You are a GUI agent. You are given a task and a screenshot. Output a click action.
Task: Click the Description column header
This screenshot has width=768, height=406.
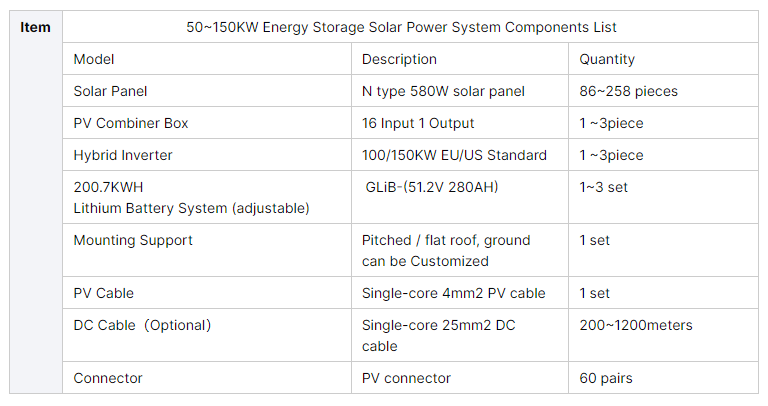(460, 59)
